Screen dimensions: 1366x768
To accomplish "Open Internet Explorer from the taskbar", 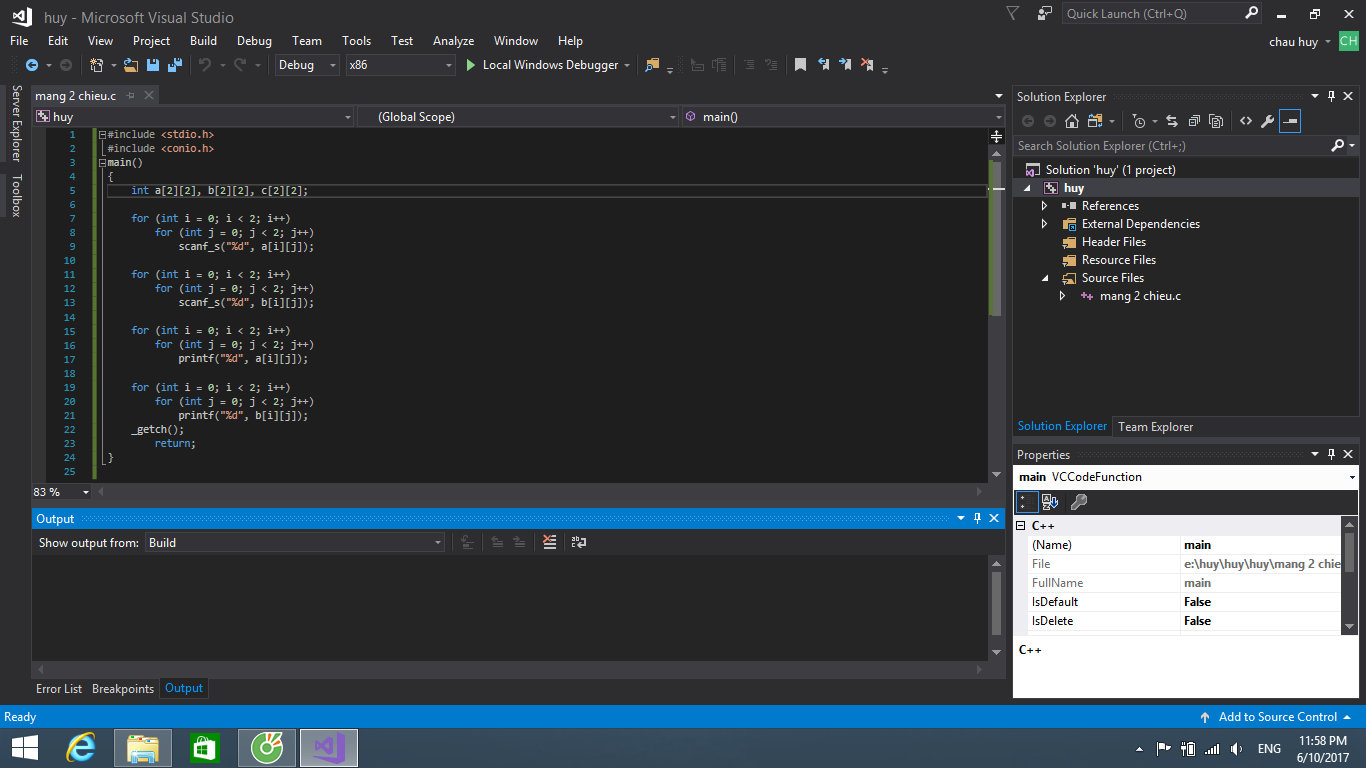I will click(80, 747).
